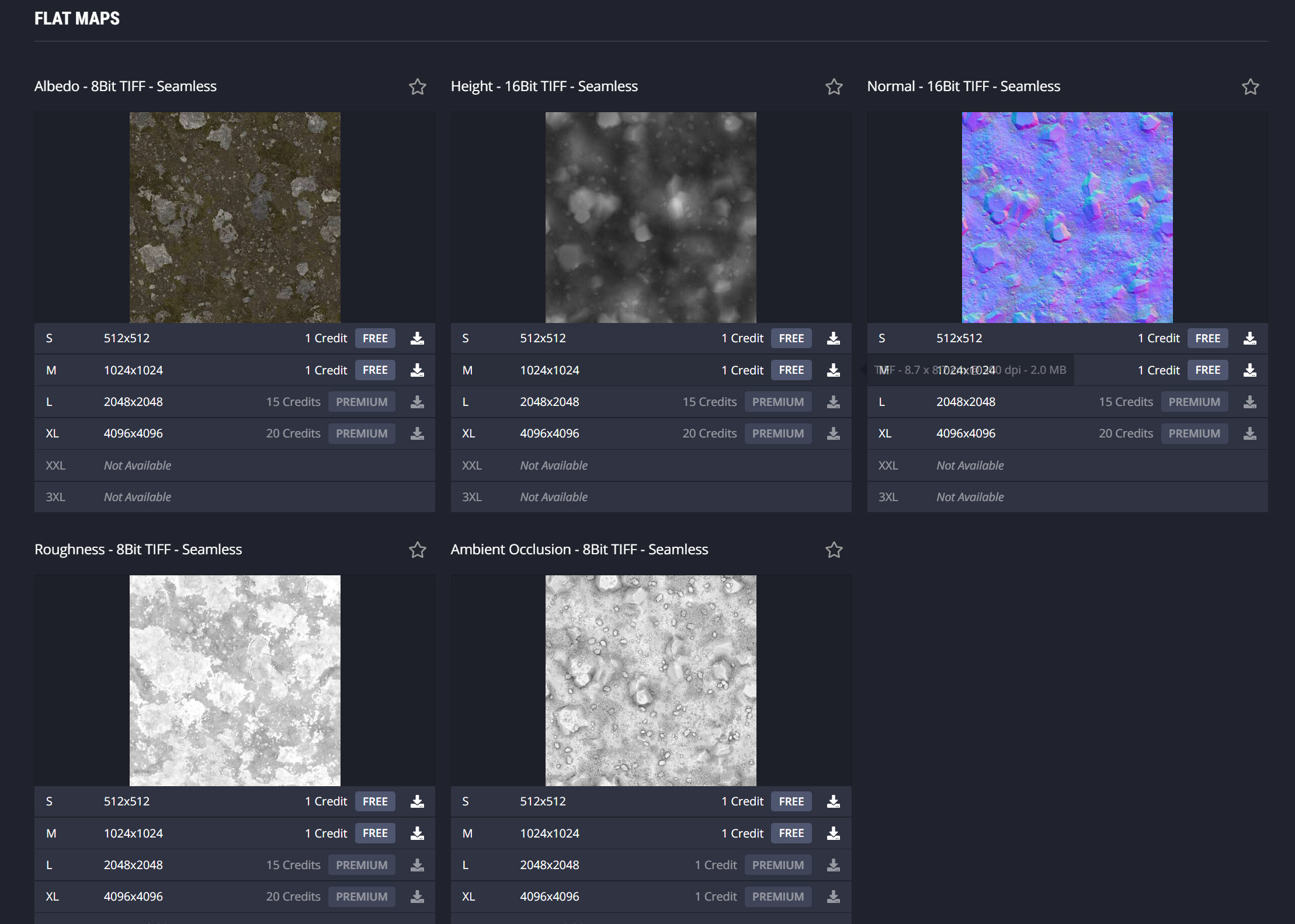Download Normal 1024x1024 map

tap(1250, 370)
